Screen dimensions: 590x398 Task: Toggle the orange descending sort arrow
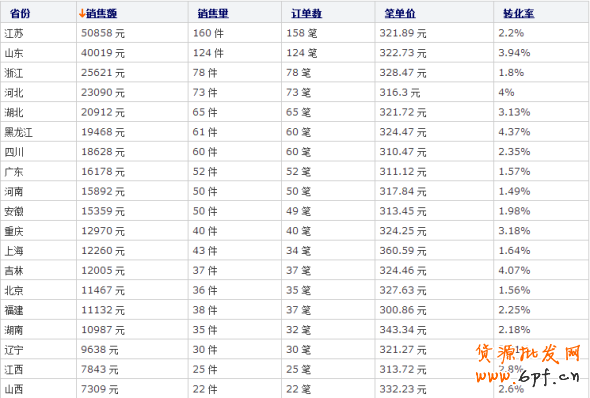tap(82, 14)
